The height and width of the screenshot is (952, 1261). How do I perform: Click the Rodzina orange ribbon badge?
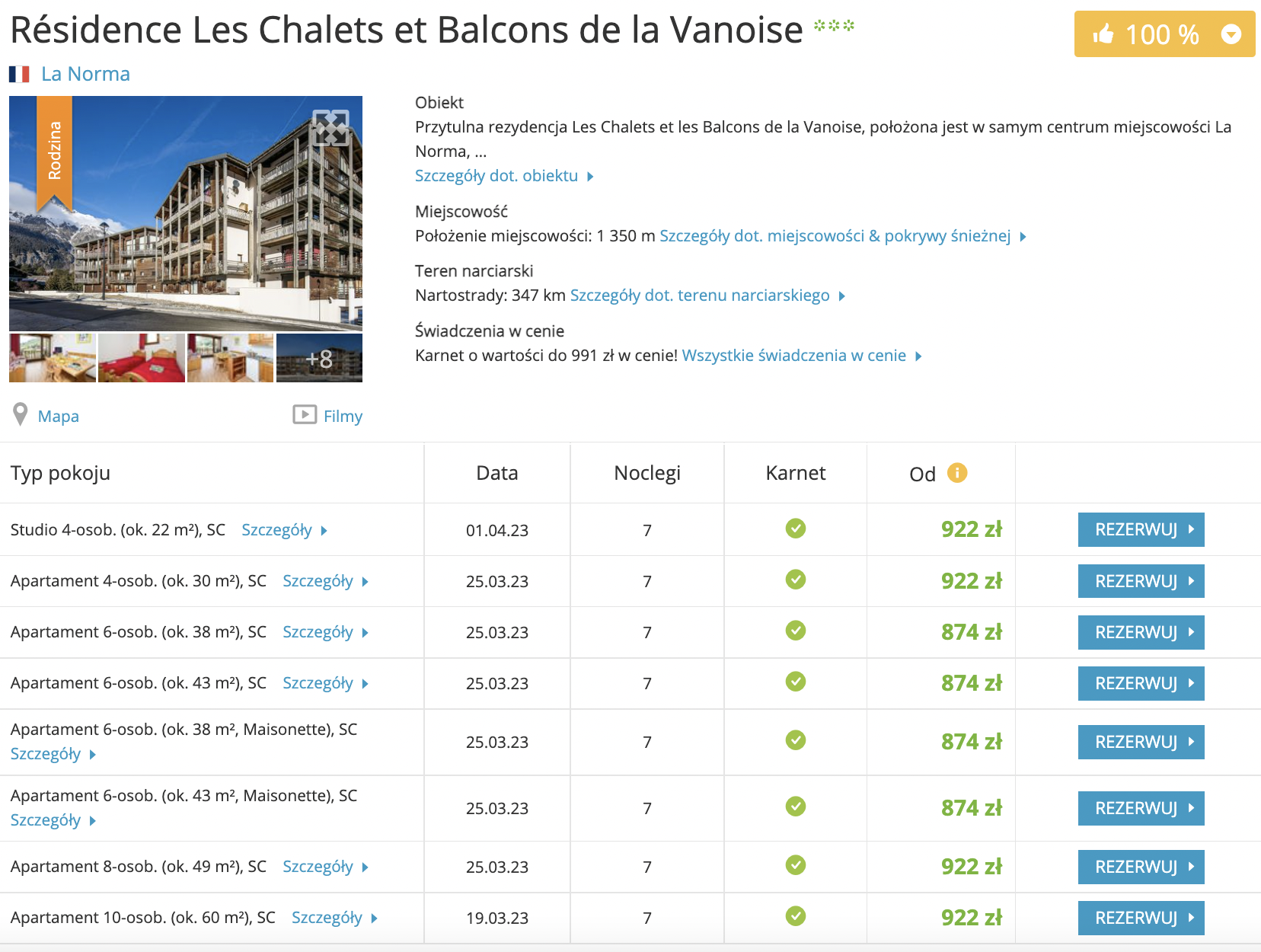point(55,153)
